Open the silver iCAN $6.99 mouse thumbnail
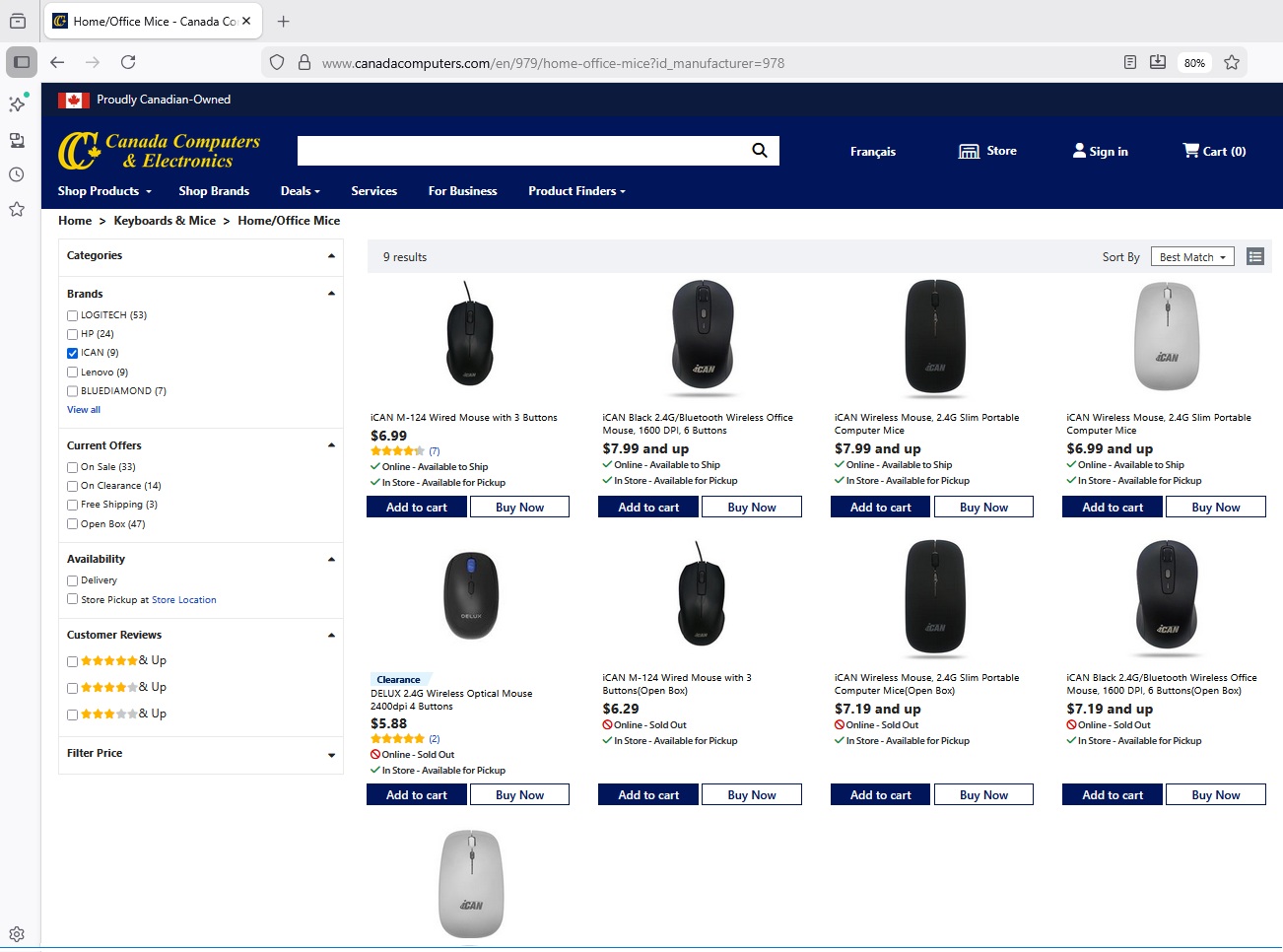 point(1167,336)
